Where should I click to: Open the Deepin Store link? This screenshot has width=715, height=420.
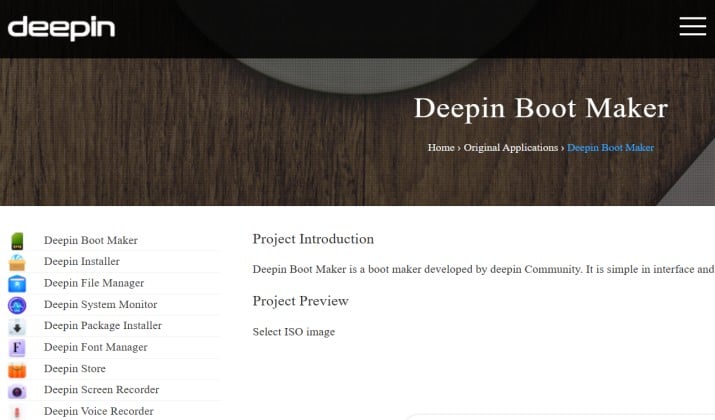(x=75, y=368)
